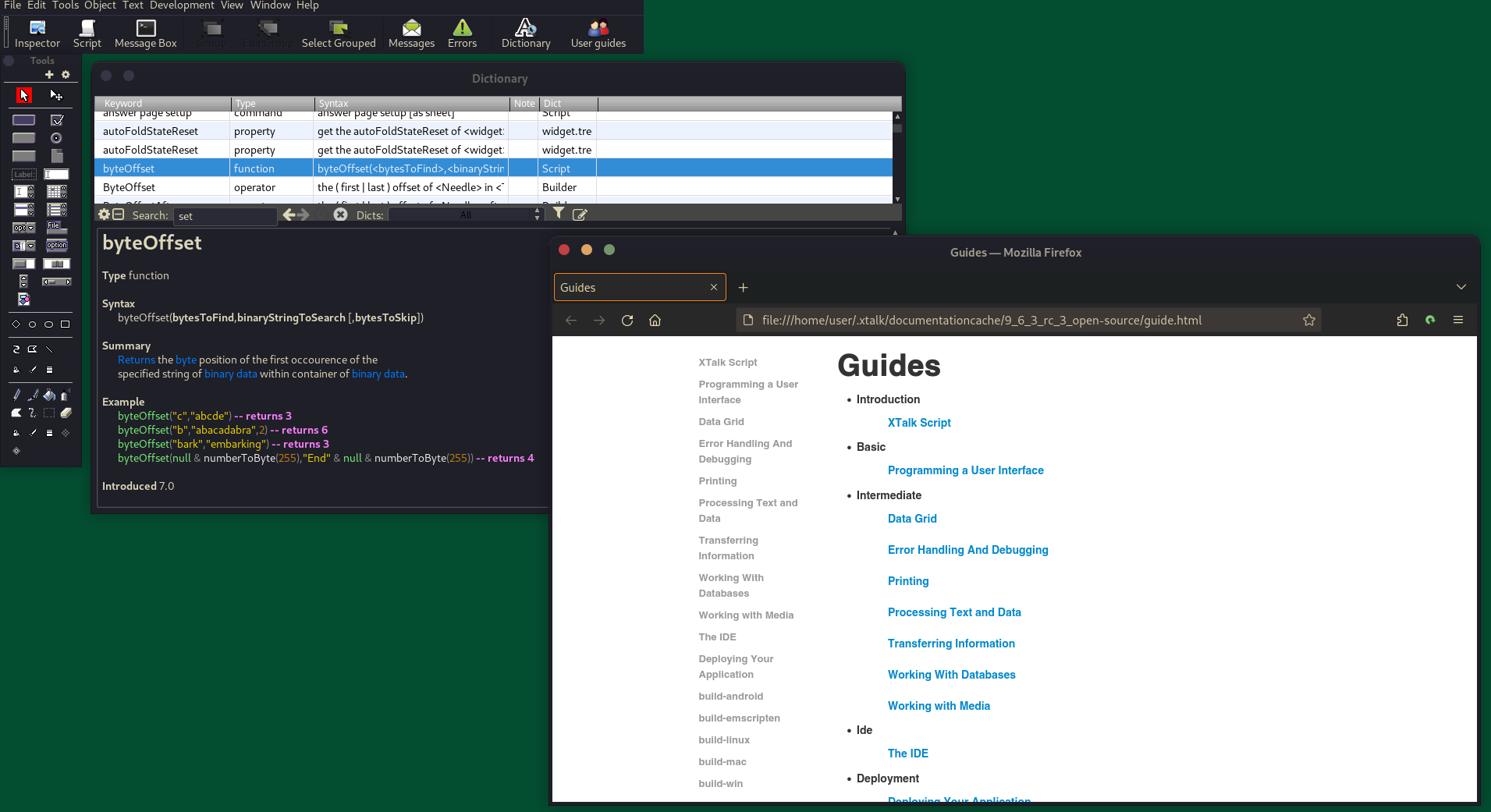The height and width of the screenshot is (812, 1491).
Task: Select the Guides tab in Firefox
Action: (x=640, y=287)
